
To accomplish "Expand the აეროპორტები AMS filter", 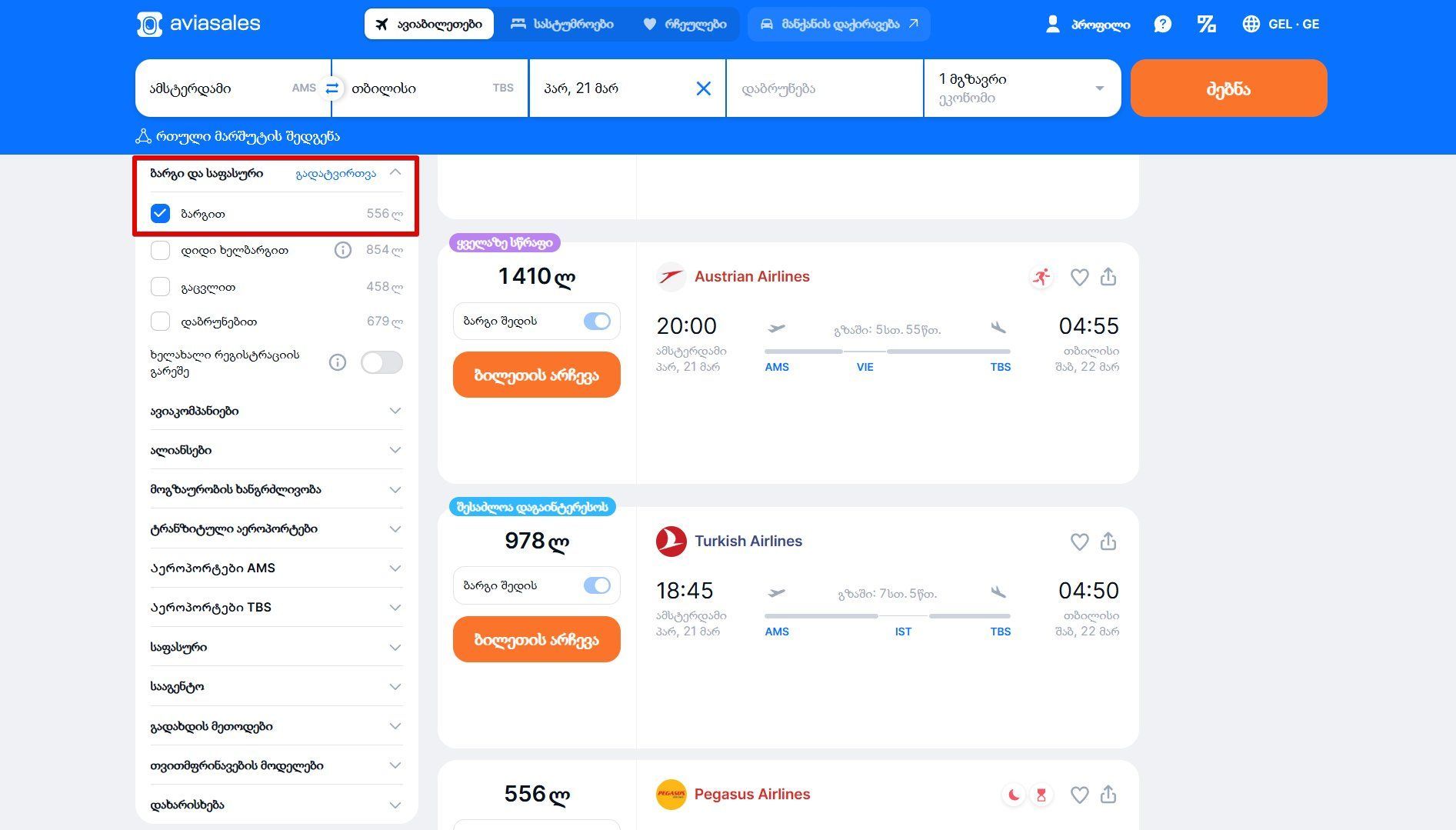I will click(276, 568).
